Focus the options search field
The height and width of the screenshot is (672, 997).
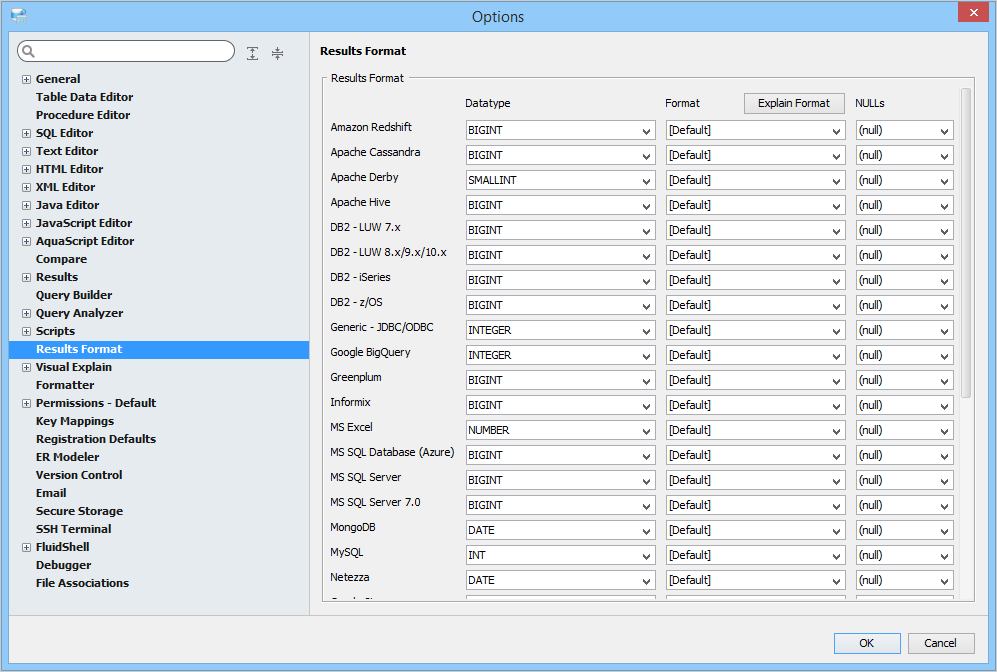pos(126,51)
